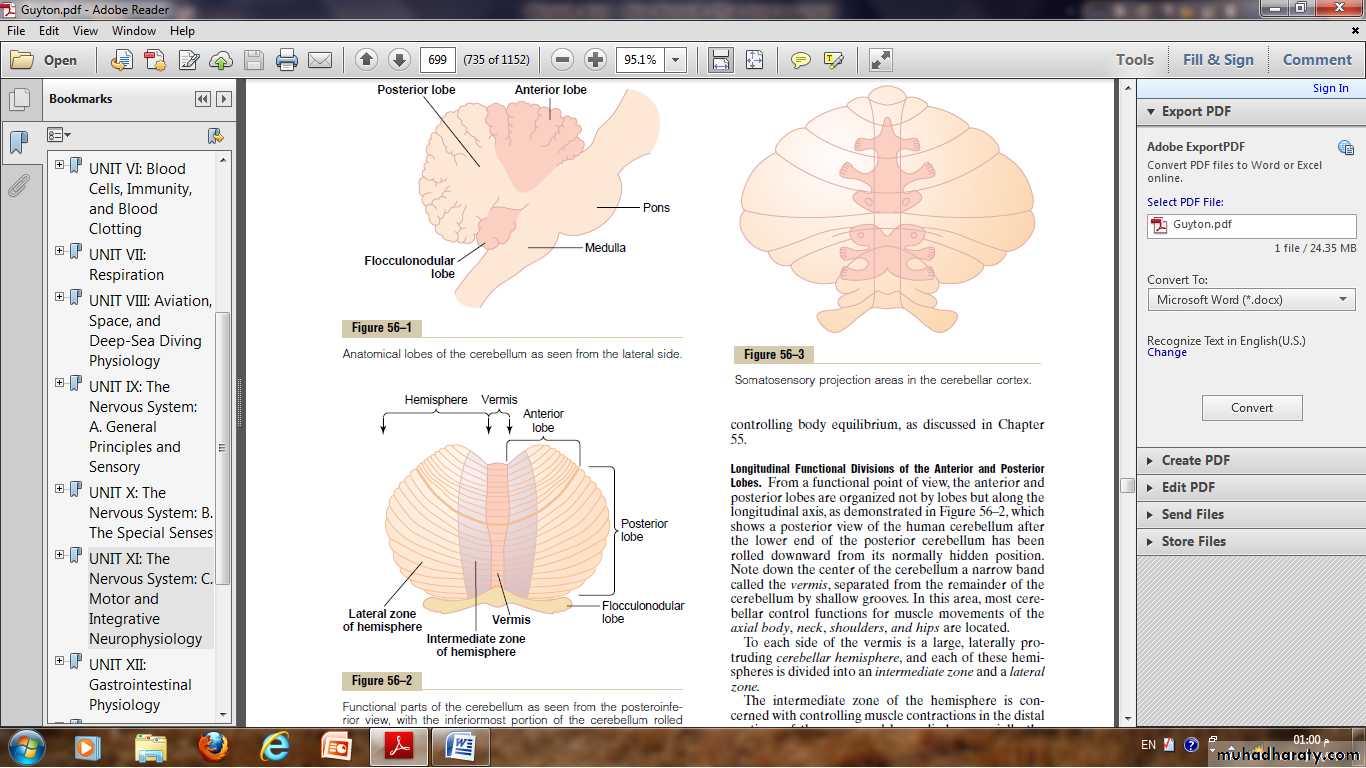Open the zoom percentage dropdown
The width and height of the screenshot is (1366, 768).
pos(676,60)
